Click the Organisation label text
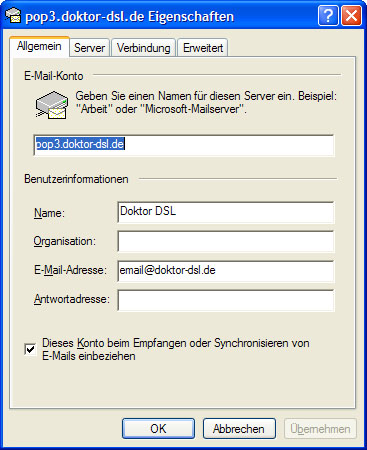Viewport: 367px width, 450px height. tap(65, 241)
